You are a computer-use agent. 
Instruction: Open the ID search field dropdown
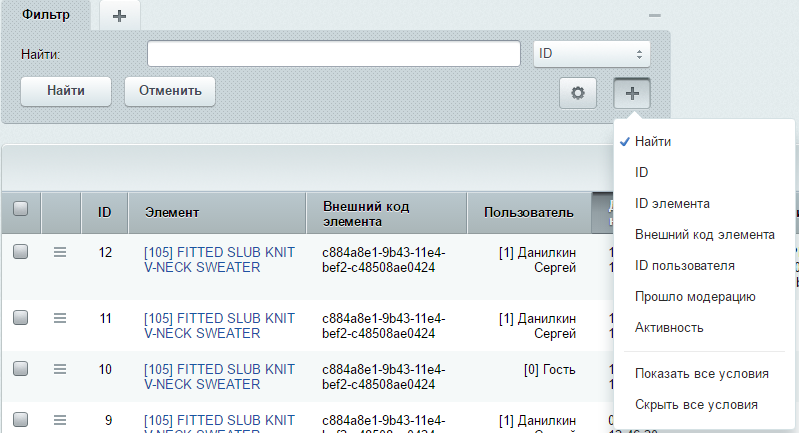tap(592, 54)
